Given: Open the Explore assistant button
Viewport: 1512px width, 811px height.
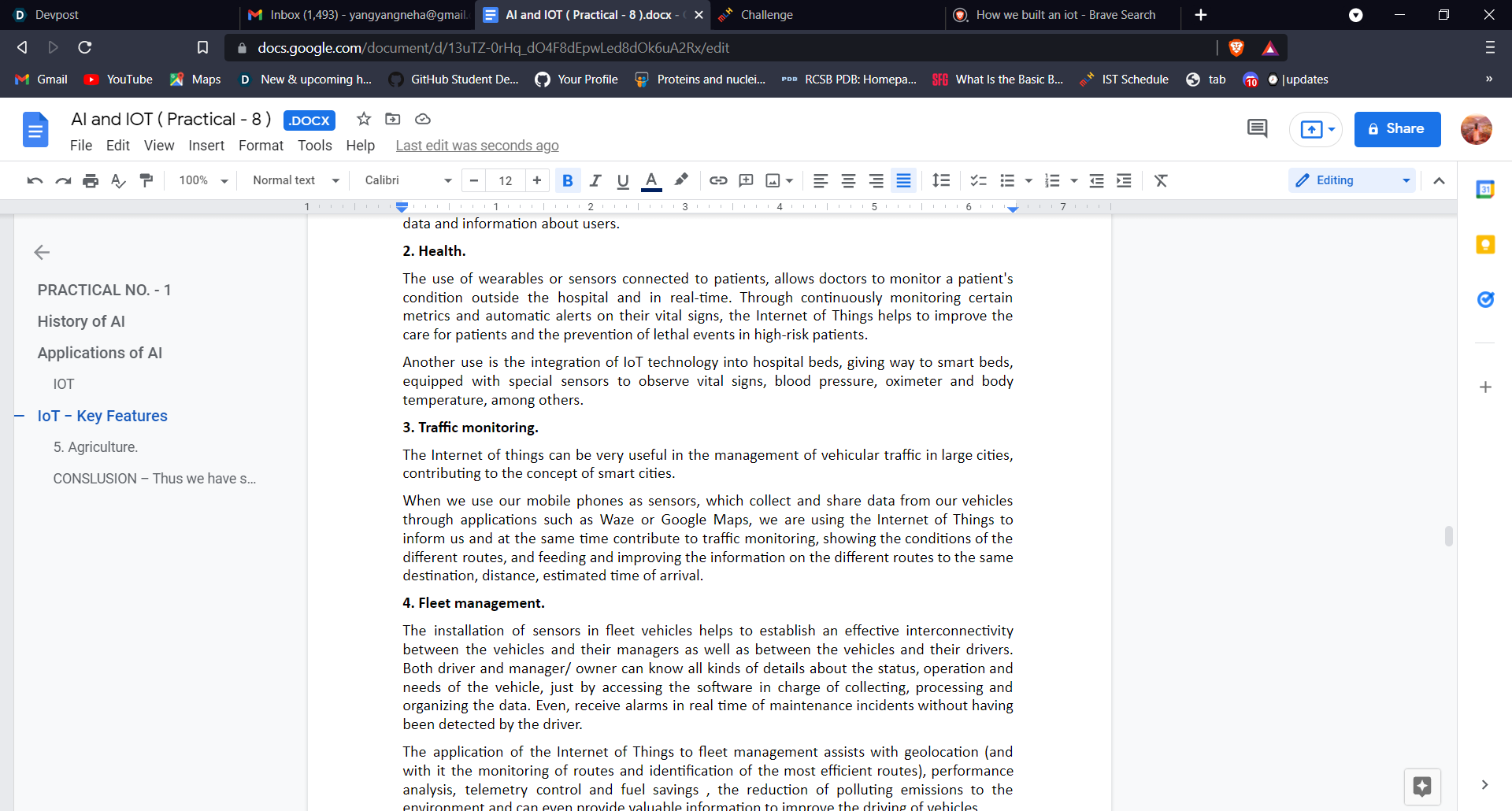Looking at the screenshot, I should click(x=1422, y=787).
